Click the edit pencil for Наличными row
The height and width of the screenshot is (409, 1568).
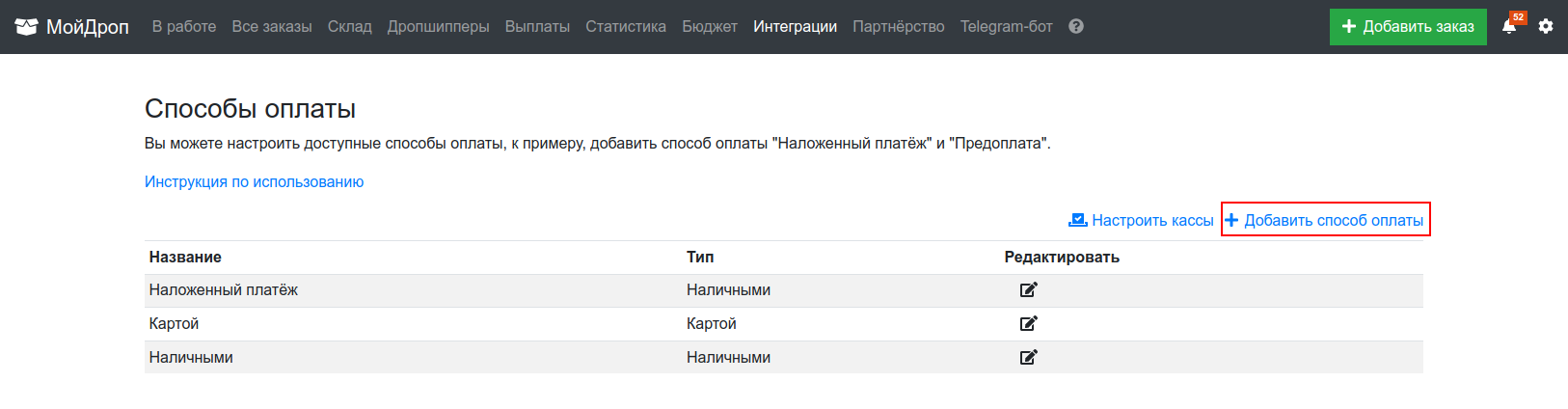[1029, 357]
